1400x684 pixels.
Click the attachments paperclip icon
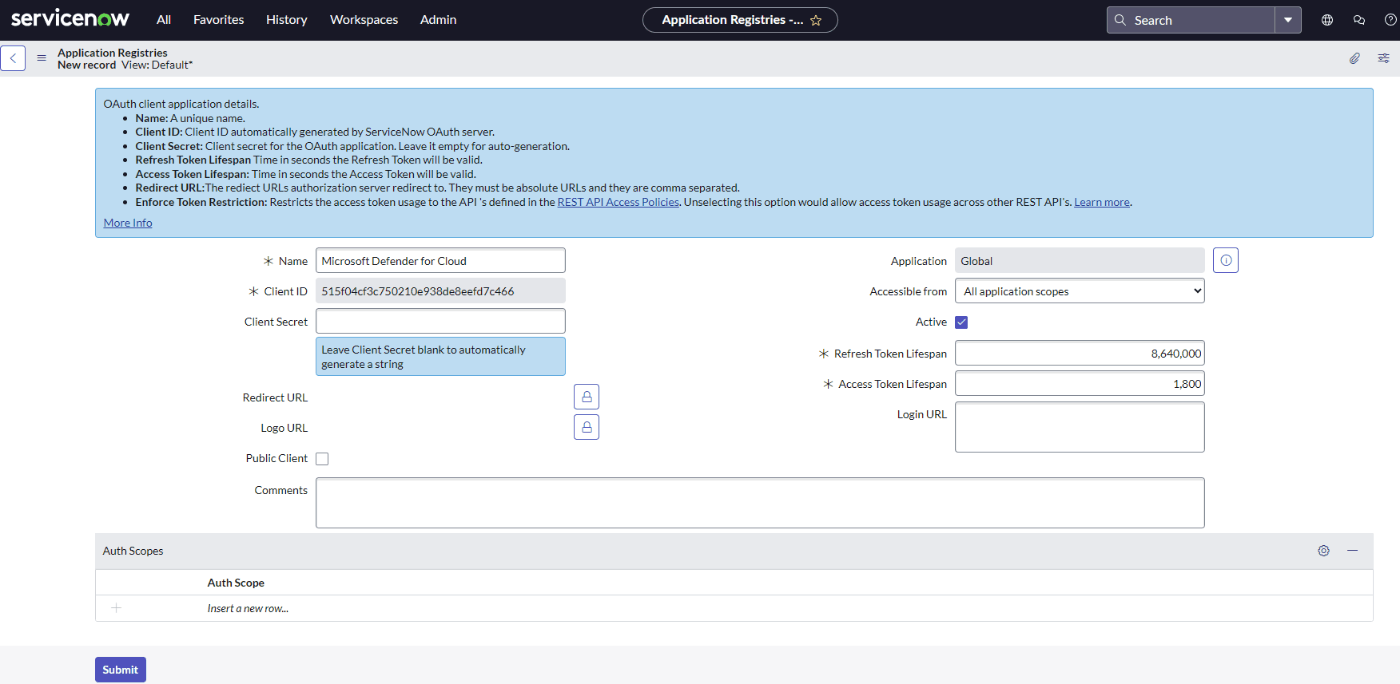click(x=1355, y=58)
